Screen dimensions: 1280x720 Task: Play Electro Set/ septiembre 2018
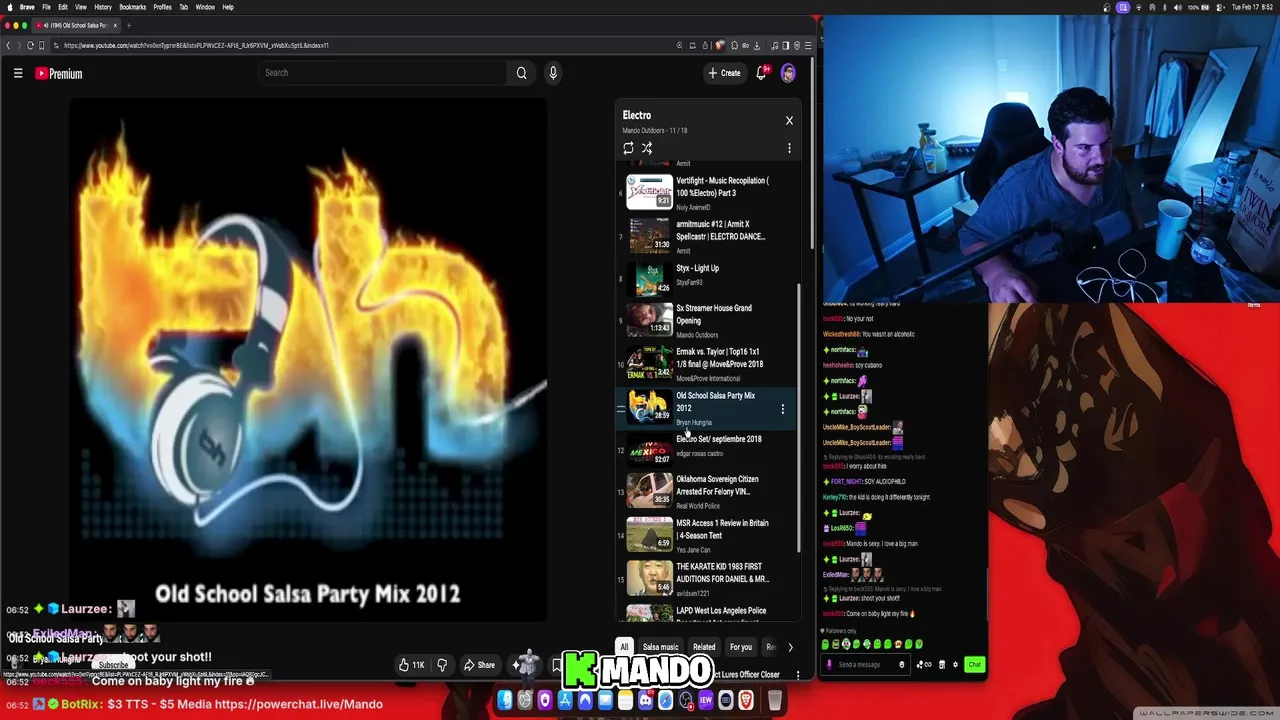[707, 450]
